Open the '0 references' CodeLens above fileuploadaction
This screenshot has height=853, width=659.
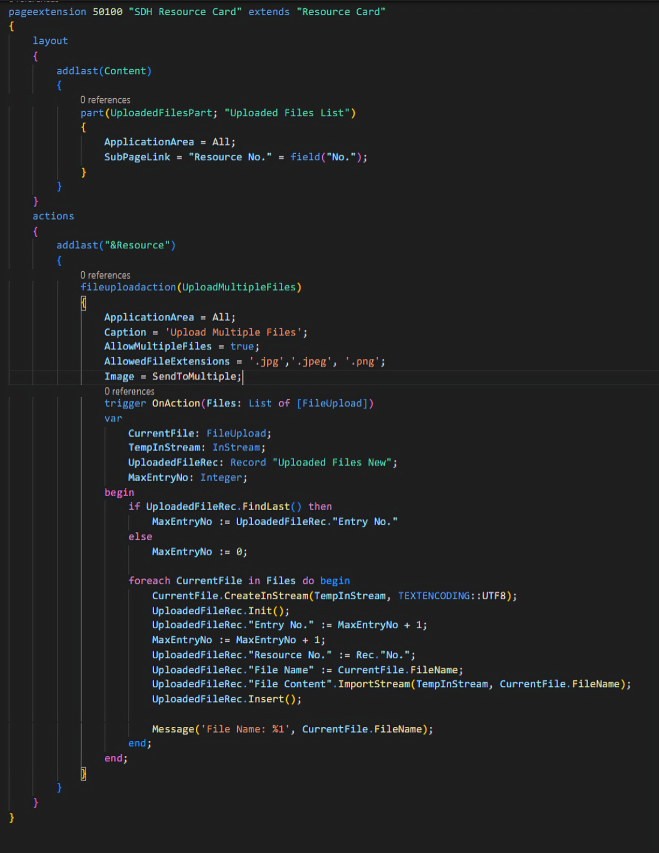tap(105, 275)
